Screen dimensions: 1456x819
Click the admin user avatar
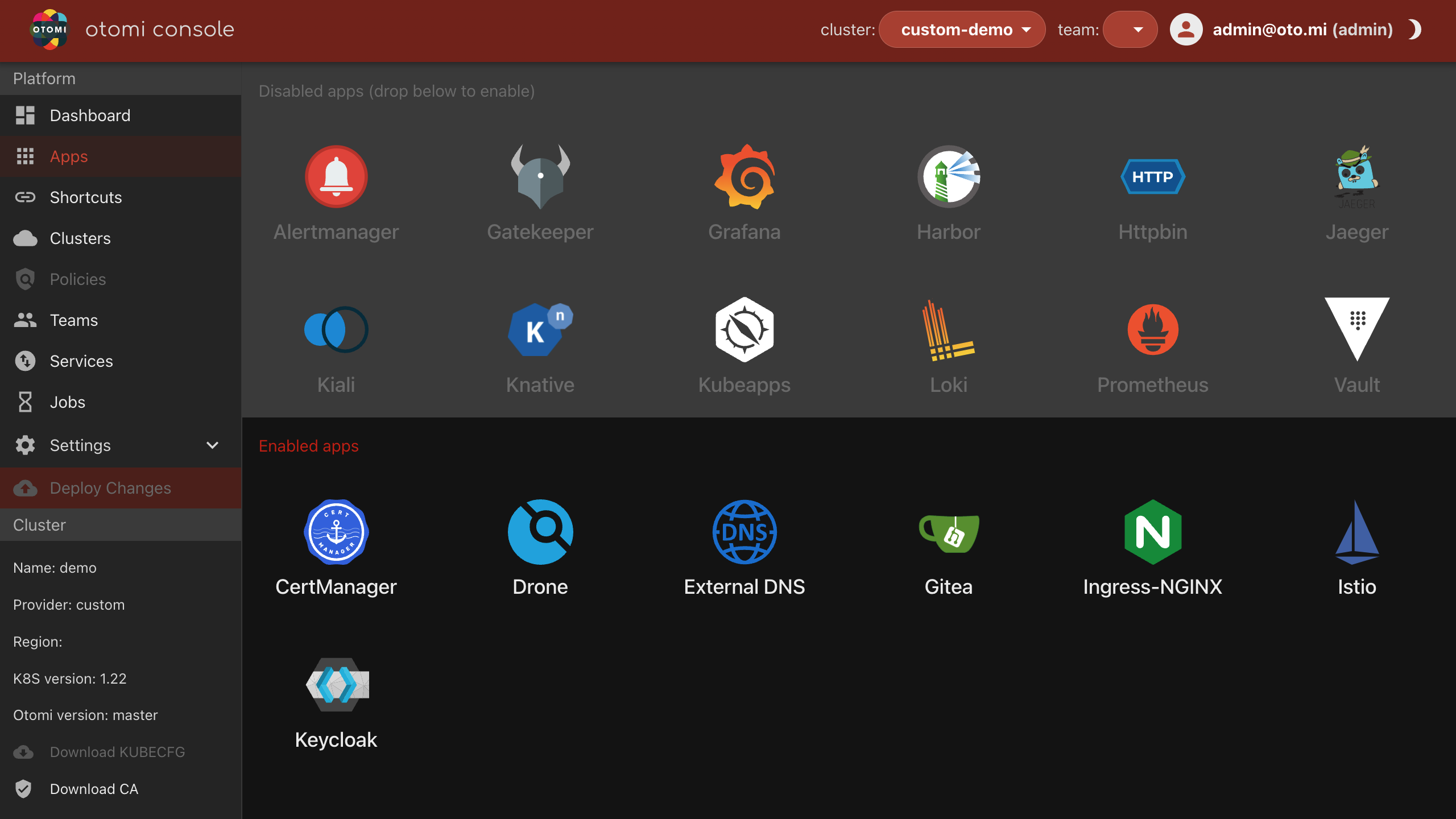tap(1186, 30)
